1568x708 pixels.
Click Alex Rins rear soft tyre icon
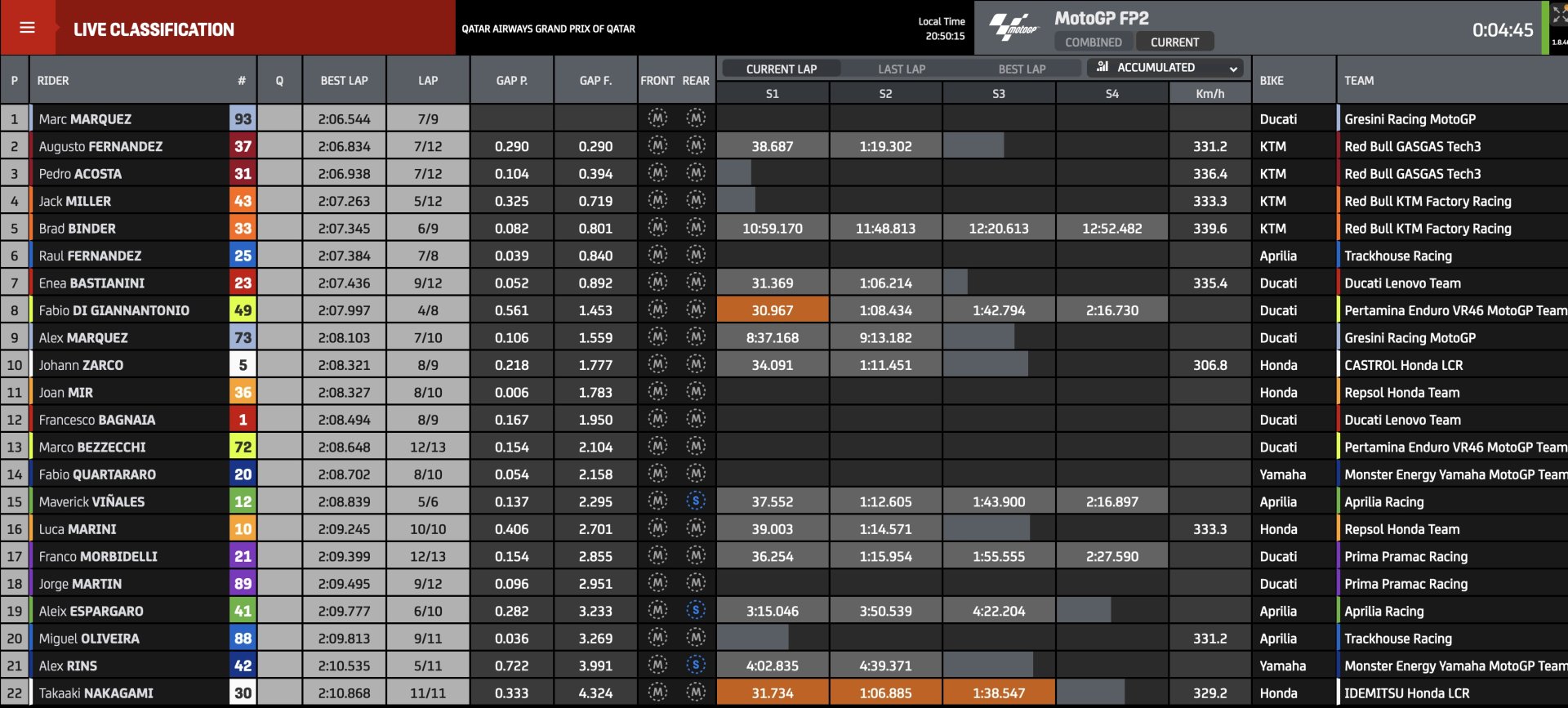tap(696, 666)
